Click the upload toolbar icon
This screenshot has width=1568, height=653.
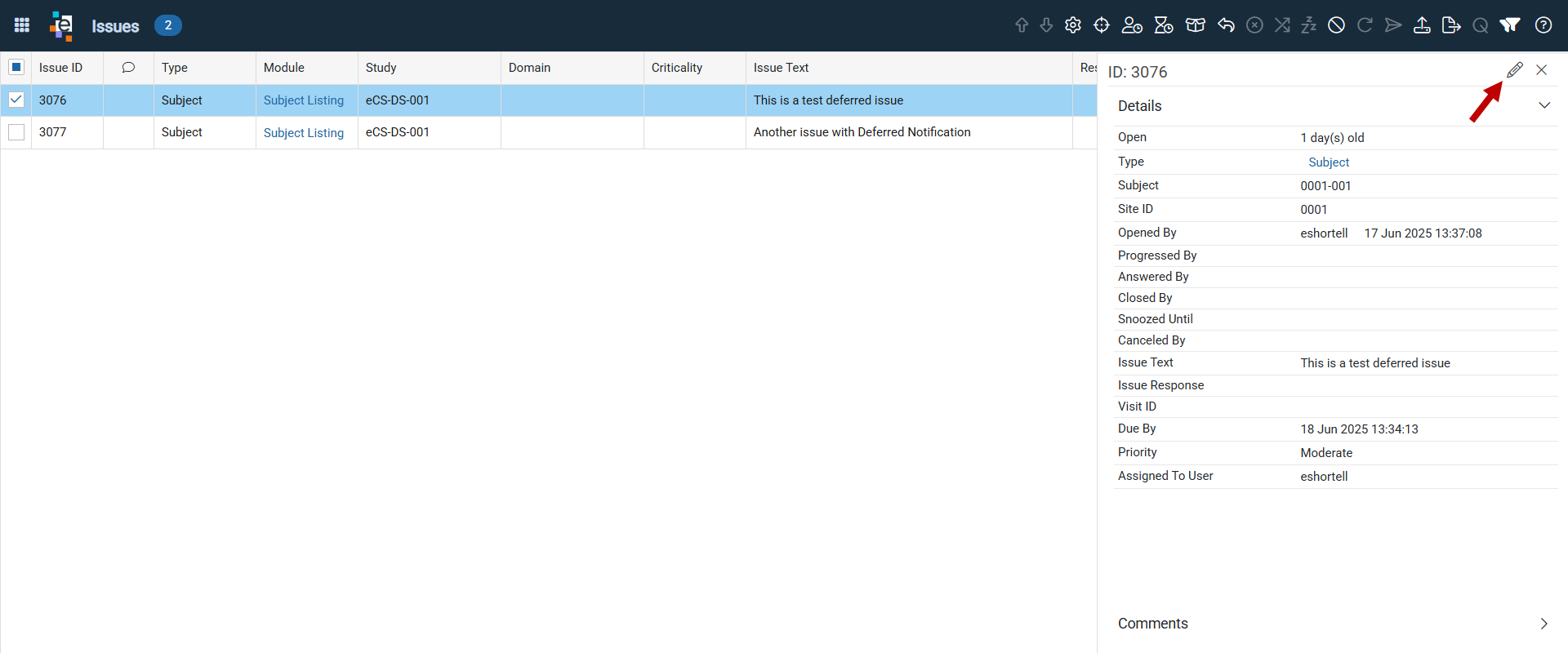(1422, 25)
